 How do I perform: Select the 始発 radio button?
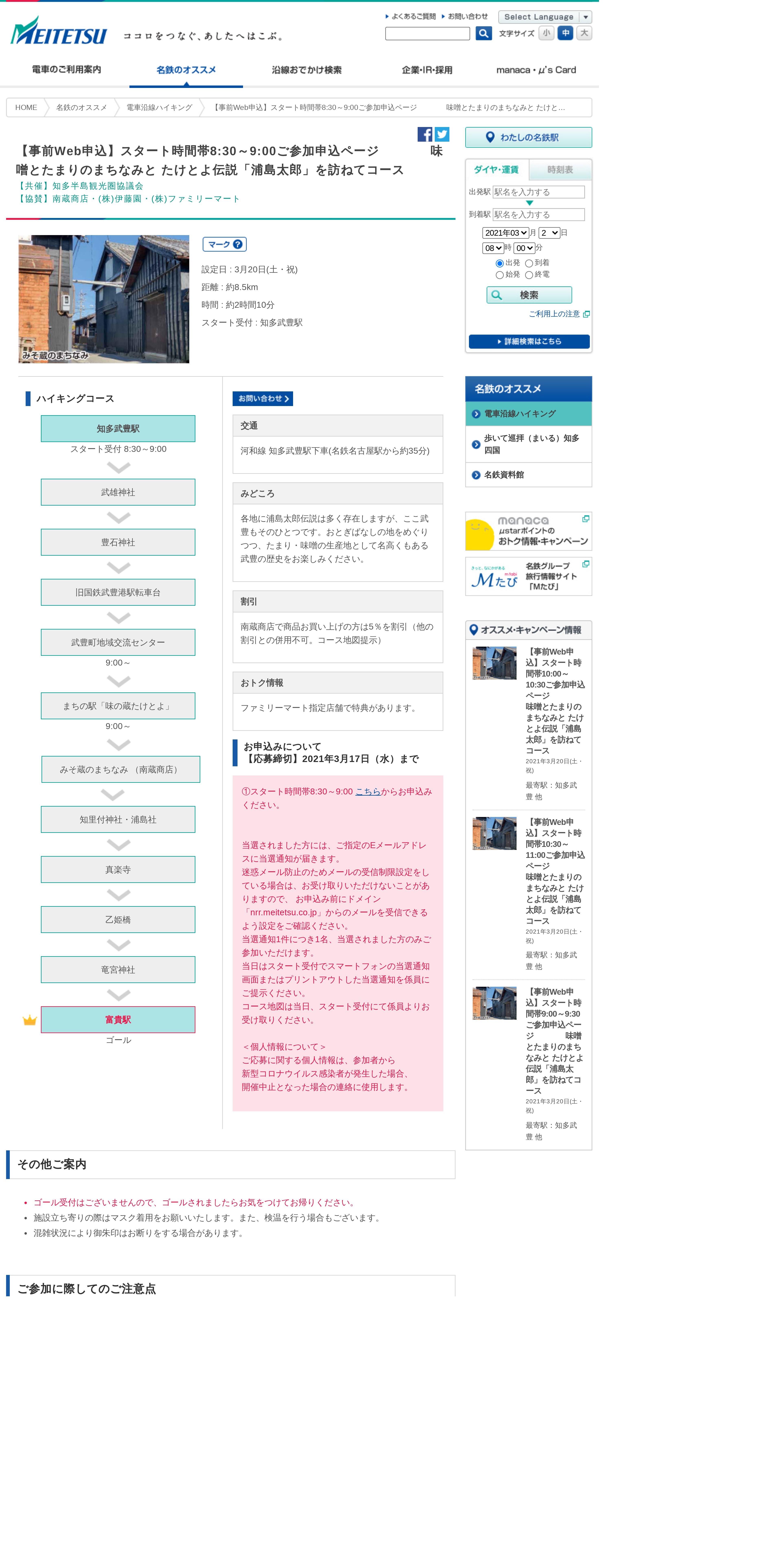click(x=500, y=275)
